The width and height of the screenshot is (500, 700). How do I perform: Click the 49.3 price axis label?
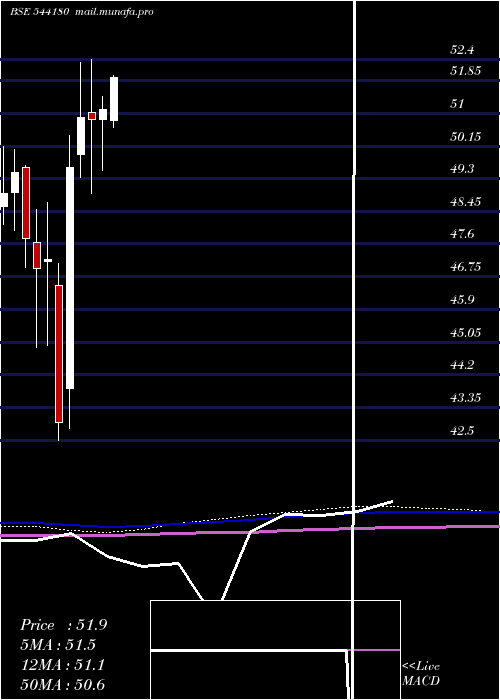click(462, 169)
